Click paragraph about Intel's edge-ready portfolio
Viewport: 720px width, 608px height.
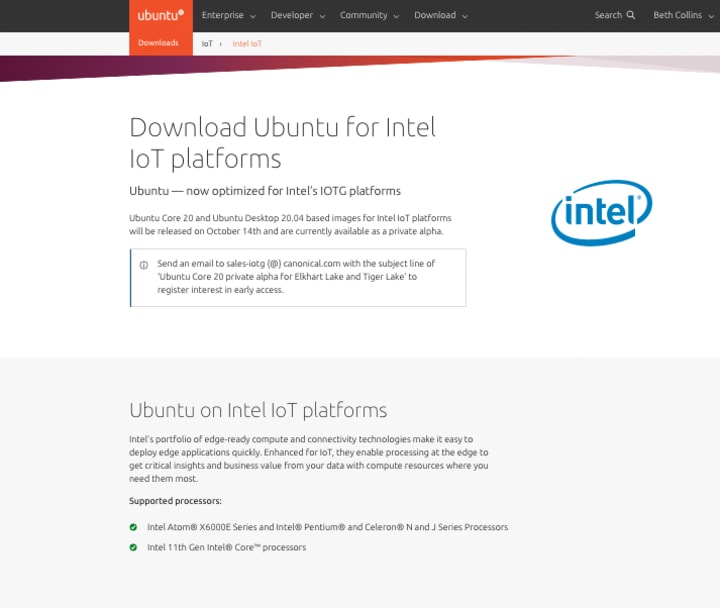[x=309, y=459]
